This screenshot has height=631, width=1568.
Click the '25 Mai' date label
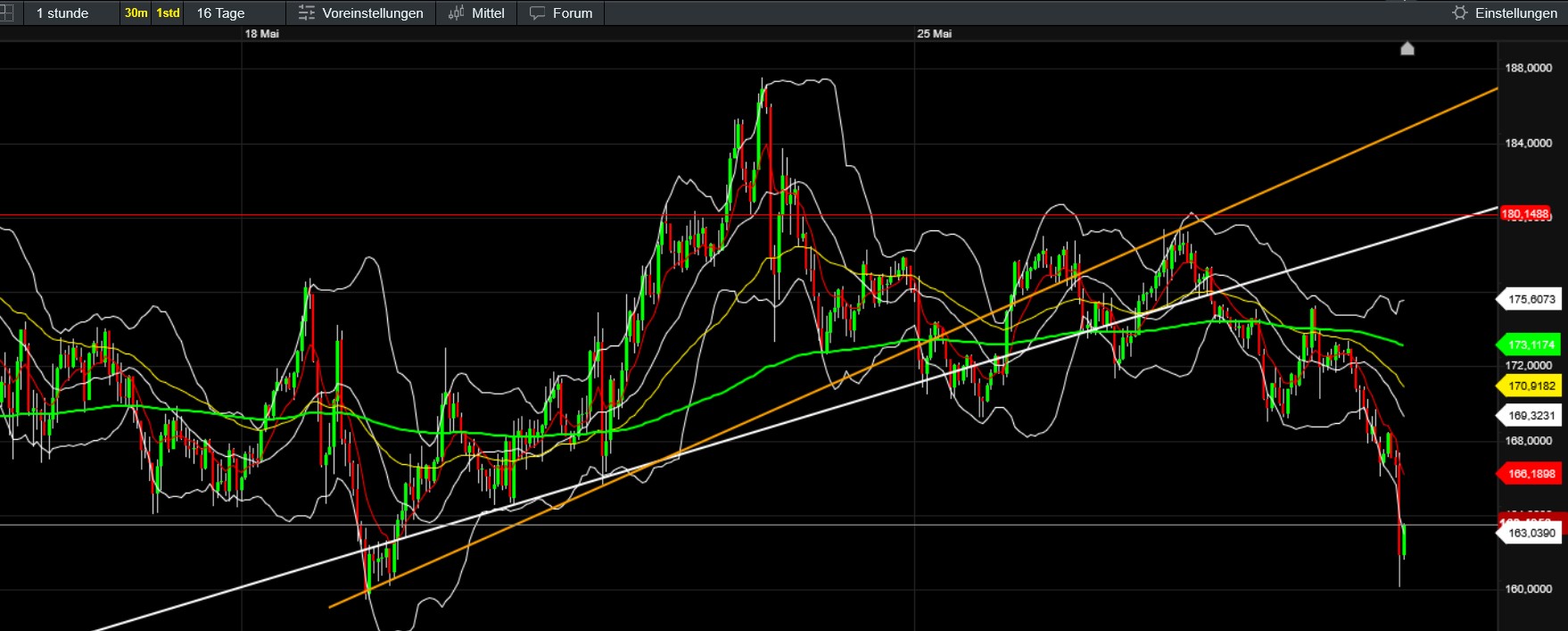pos(935,34)
